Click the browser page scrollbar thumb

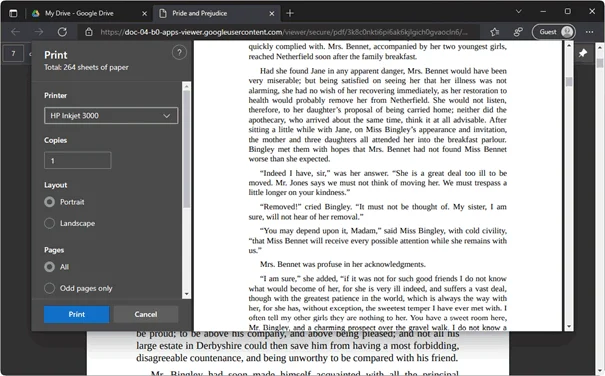pos(599,63)
